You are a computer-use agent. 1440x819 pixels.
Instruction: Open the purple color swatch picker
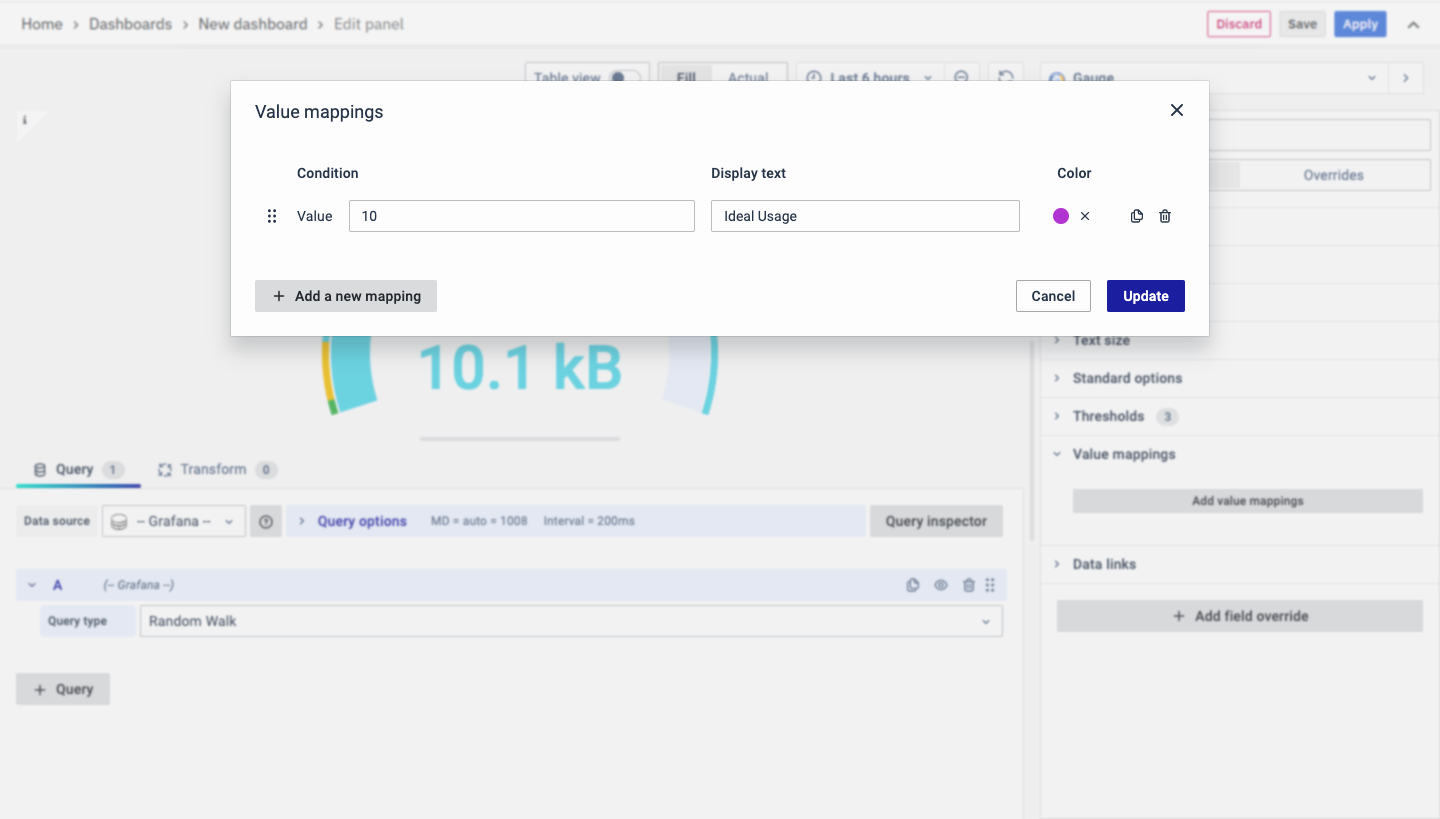pos(1061,216)
